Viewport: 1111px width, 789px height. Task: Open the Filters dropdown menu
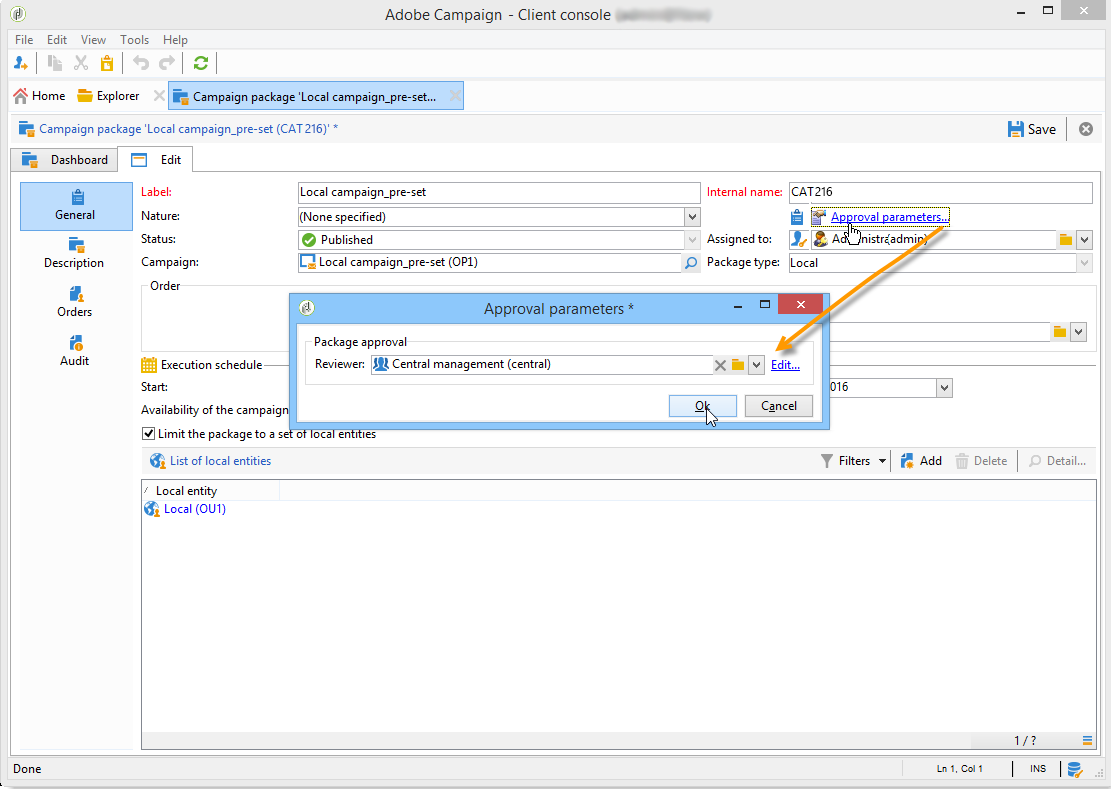[x=854, y=461]
